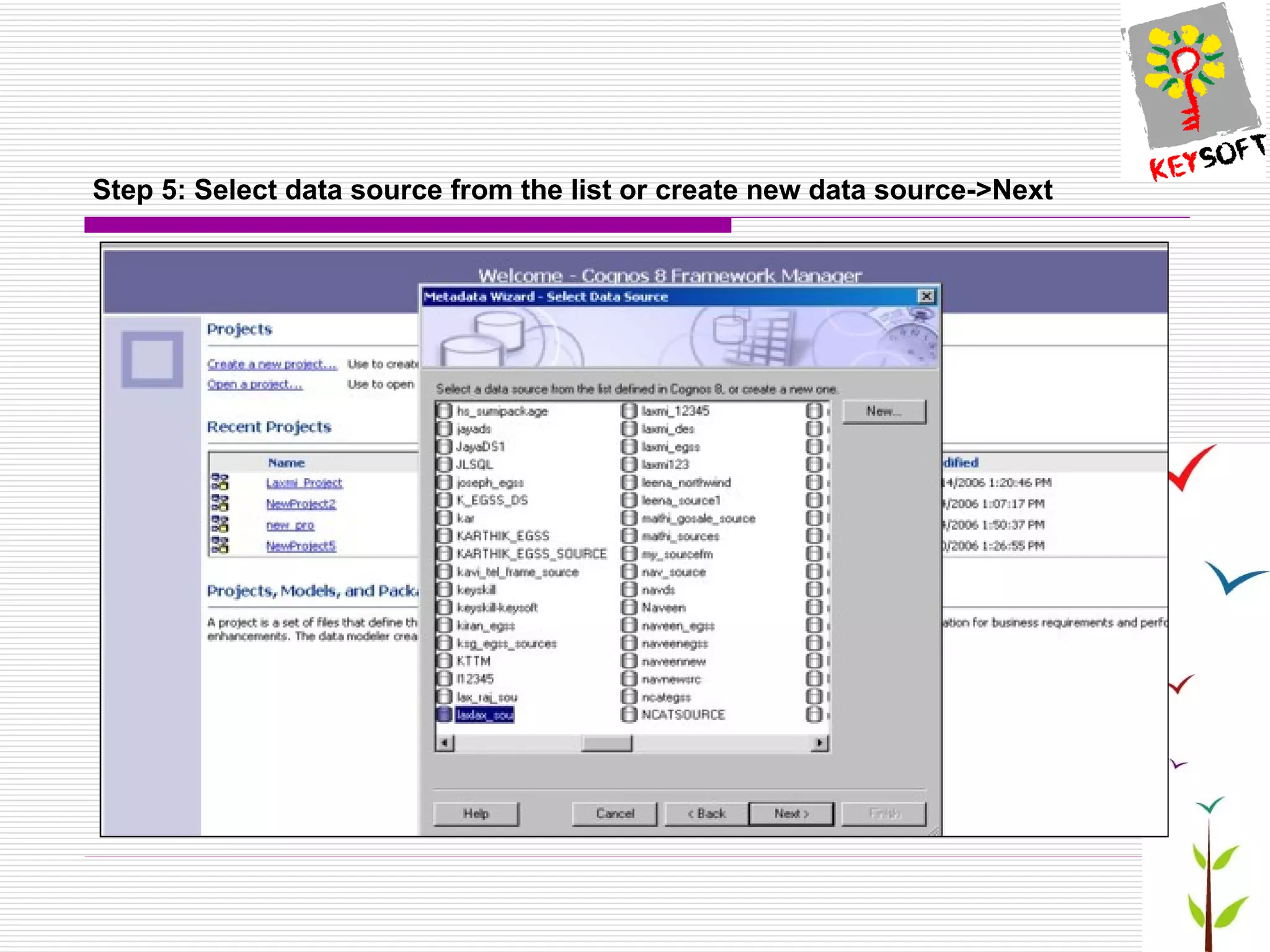The width and height of the screenshot is (1270, 952).
Task: Click the navds database icon
Action: (x=629, y=589)
